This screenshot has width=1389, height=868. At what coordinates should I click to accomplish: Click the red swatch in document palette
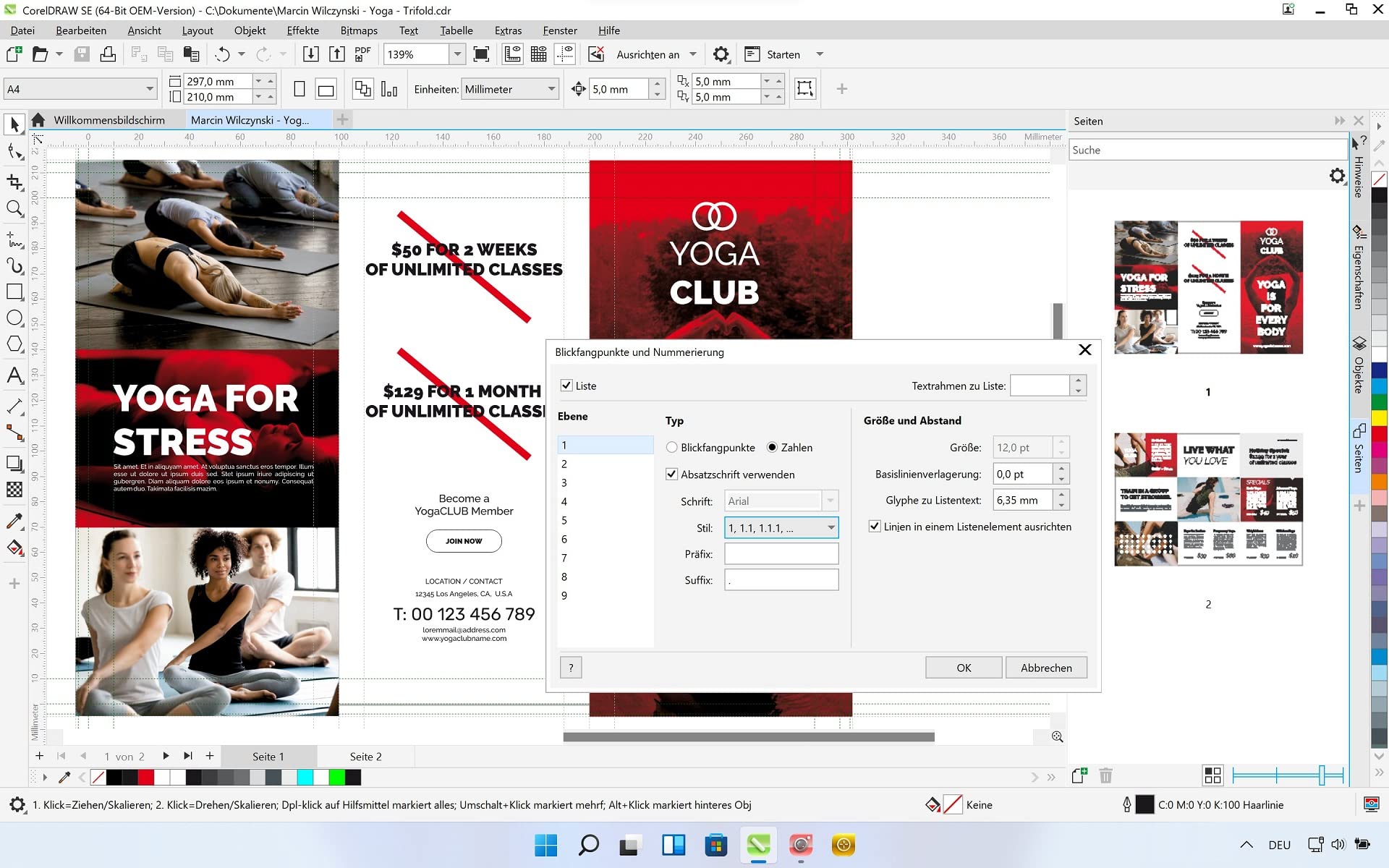[145, 778]
